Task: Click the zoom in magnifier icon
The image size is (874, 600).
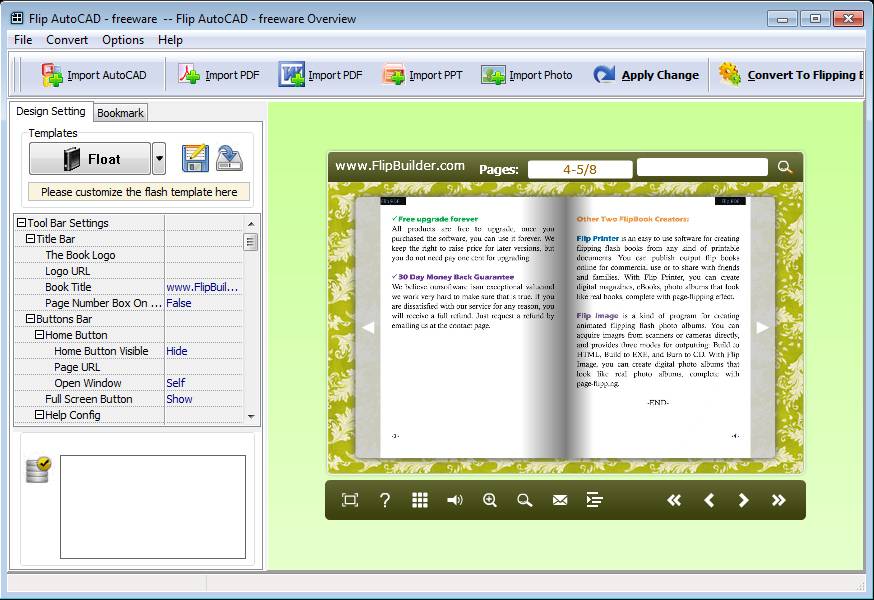Action: pos(490,500)
